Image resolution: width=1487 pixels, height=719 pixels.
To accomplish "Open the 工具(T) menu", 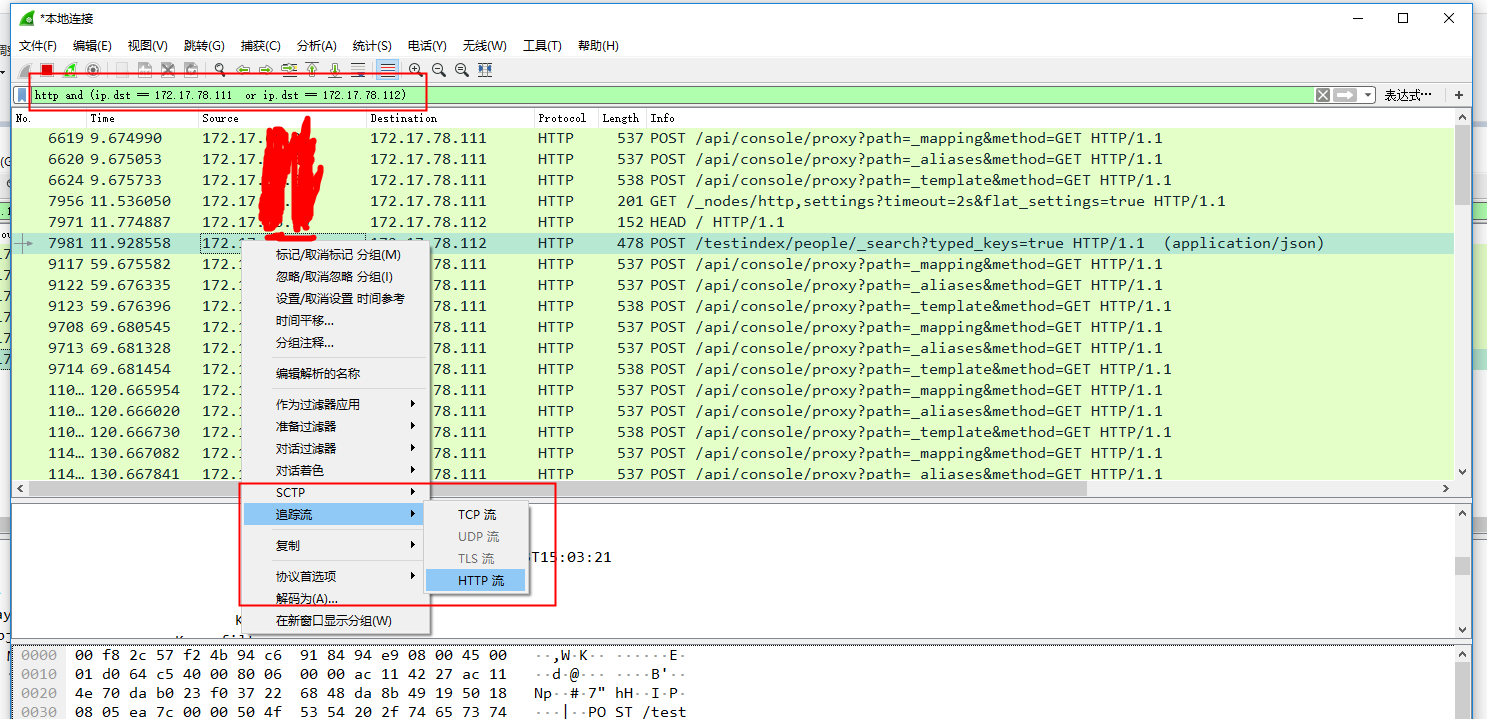I will point(542,46).
